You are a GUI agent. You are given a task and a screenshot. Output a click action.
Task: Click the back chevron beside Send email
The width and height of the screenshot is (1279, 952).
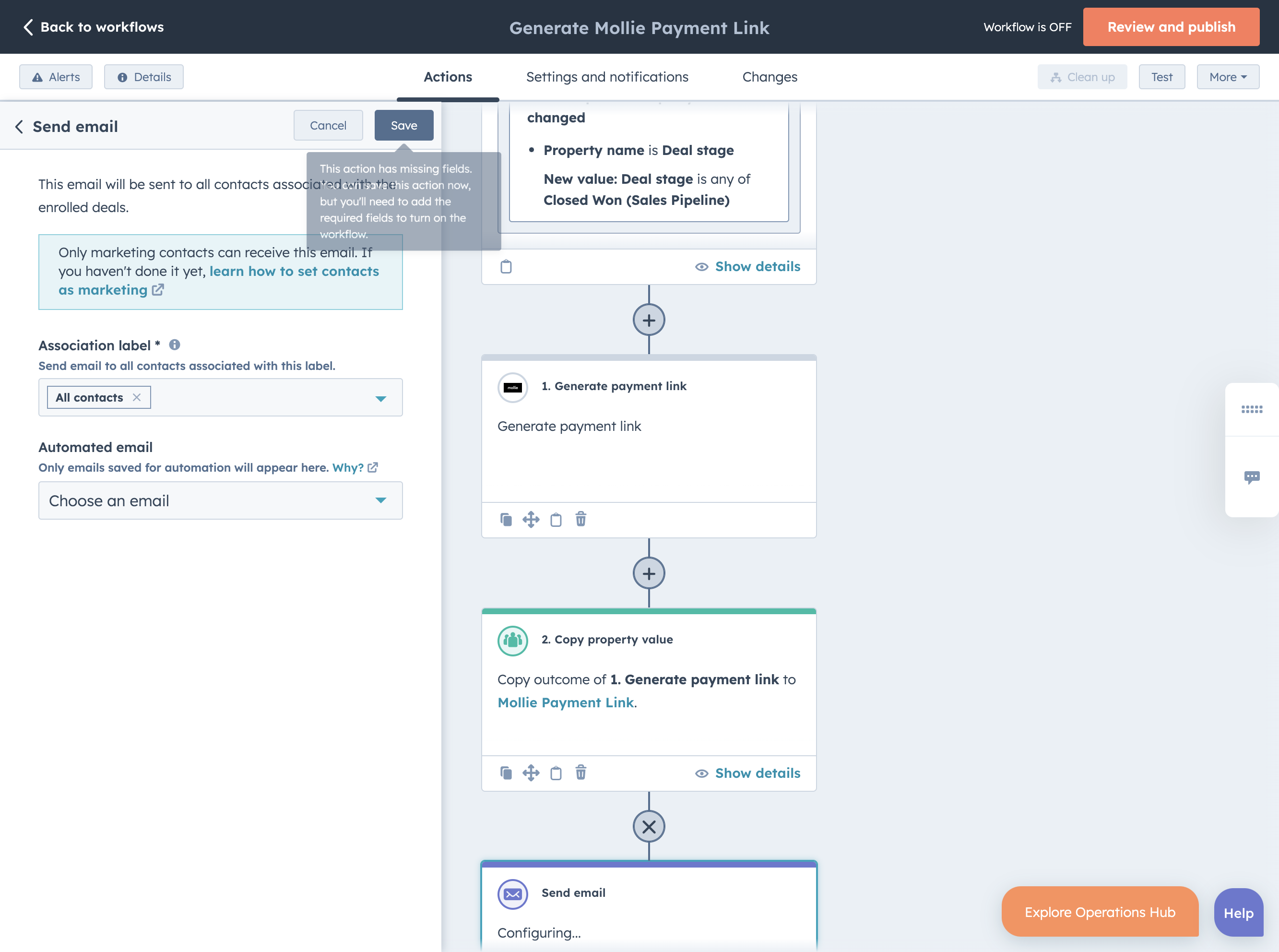click(19, 126)
